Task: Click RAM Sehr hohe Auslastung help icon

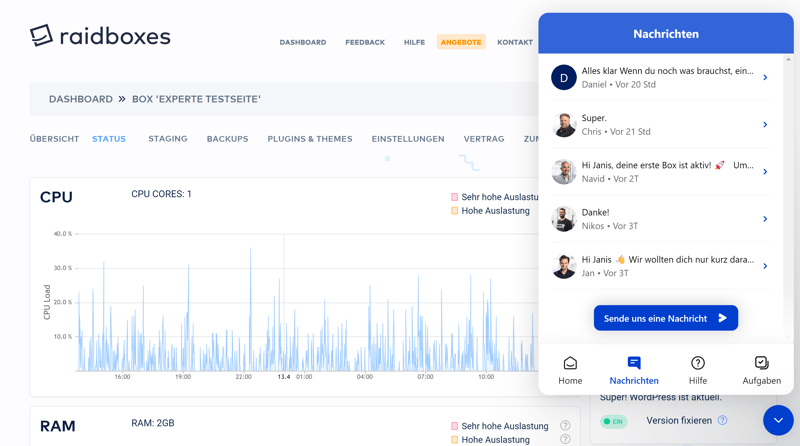Action: 566,426
